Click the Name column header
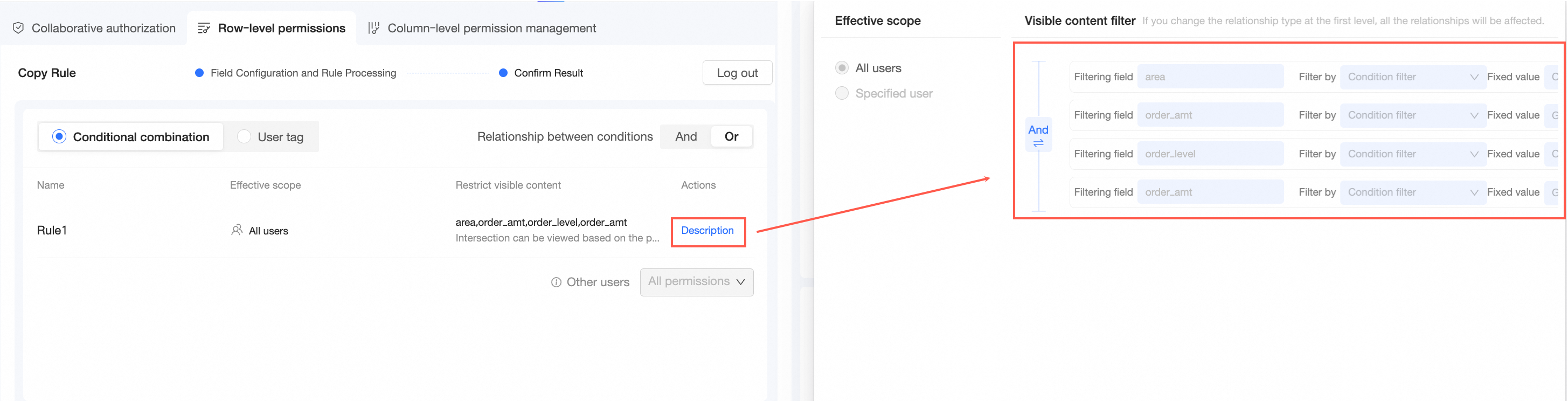This screenshot has width=1568, height=401. [51, 185]
